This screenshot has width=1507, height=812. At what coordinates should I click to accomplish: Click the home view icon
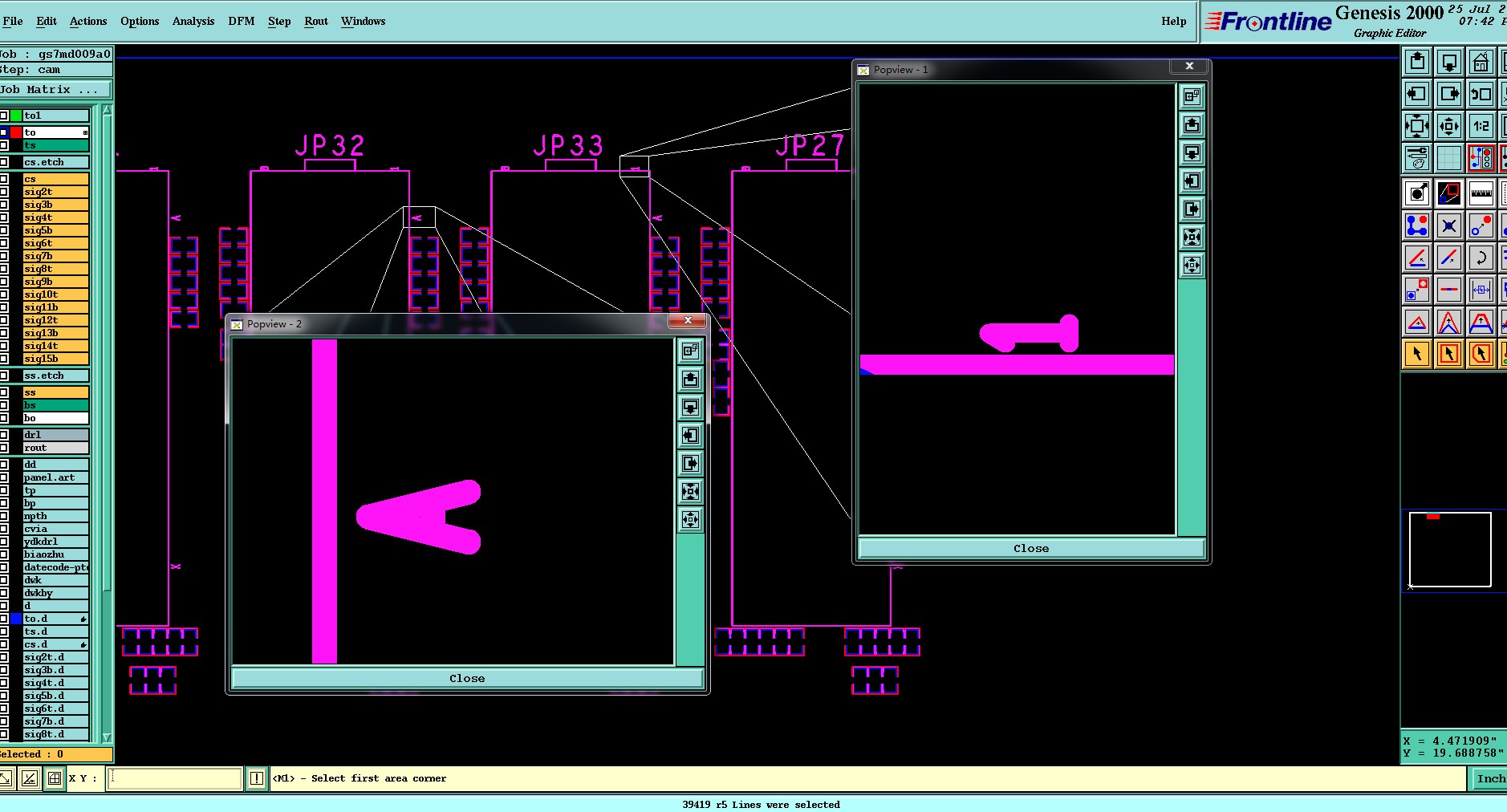point(1481,62)
